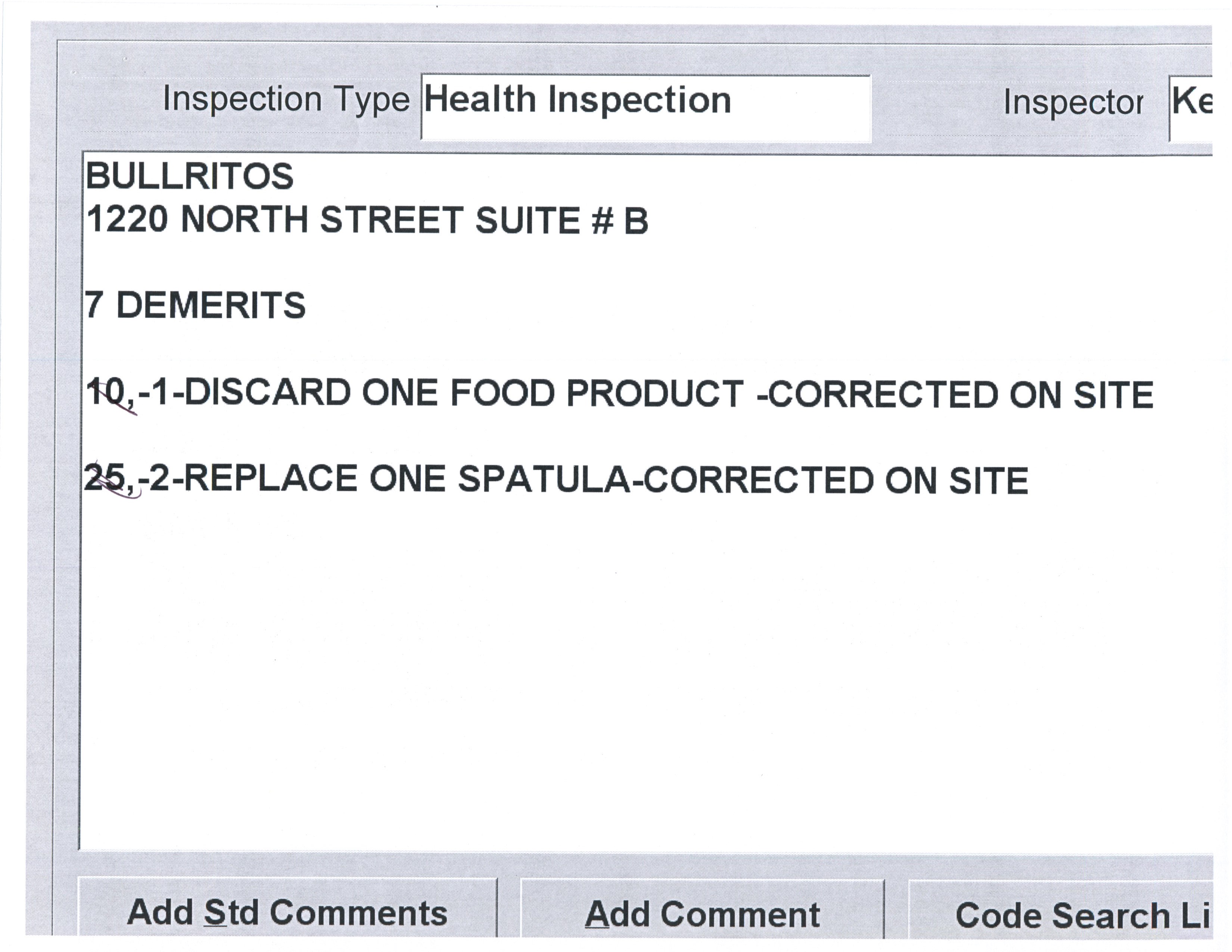This screenshot has width=1232, height=952.
Task: Click the Inspection Type label
Action: [x=286, y=99]
